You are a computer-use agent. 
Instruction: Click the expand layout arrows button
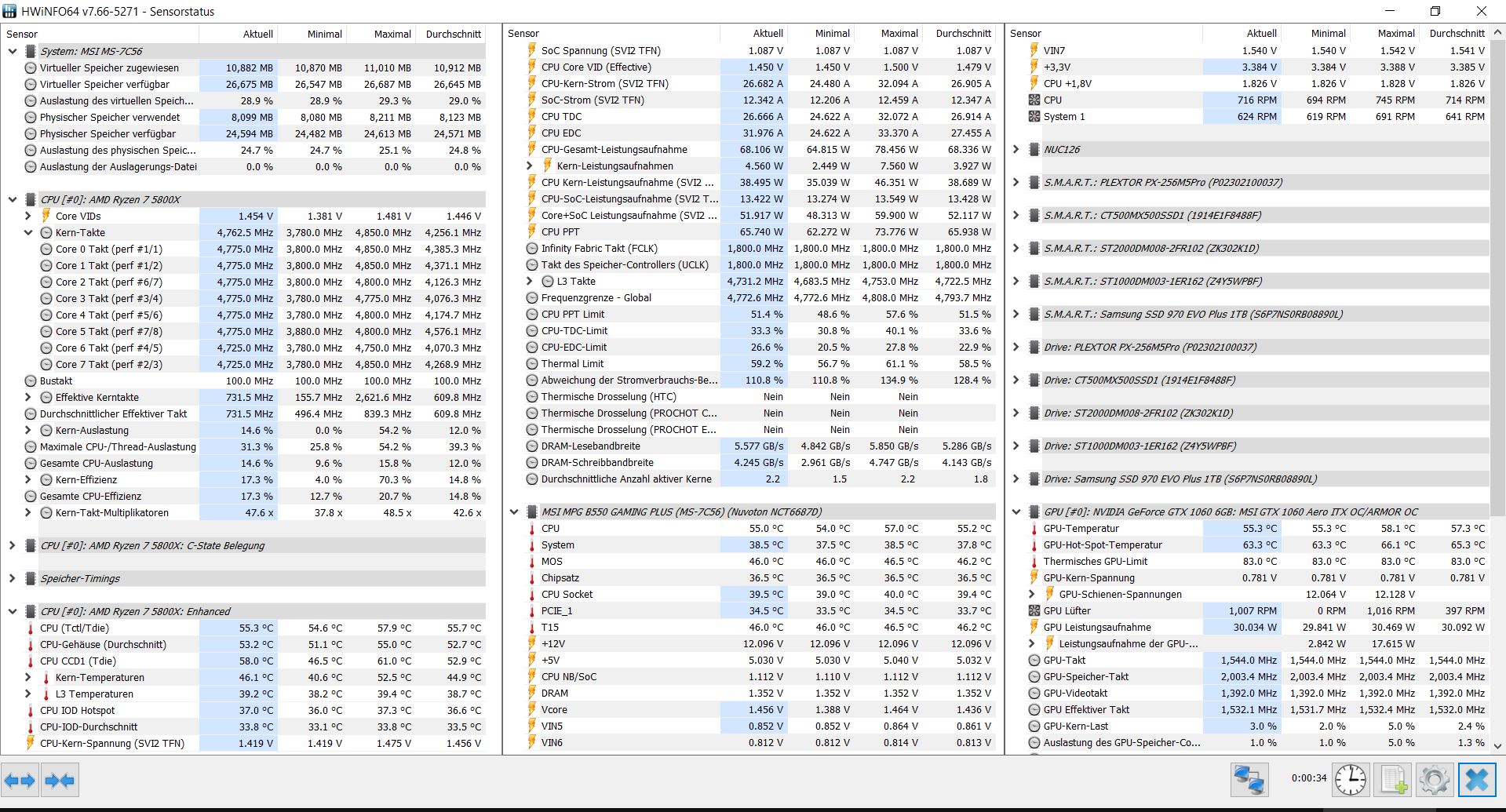tap(20, 781)
